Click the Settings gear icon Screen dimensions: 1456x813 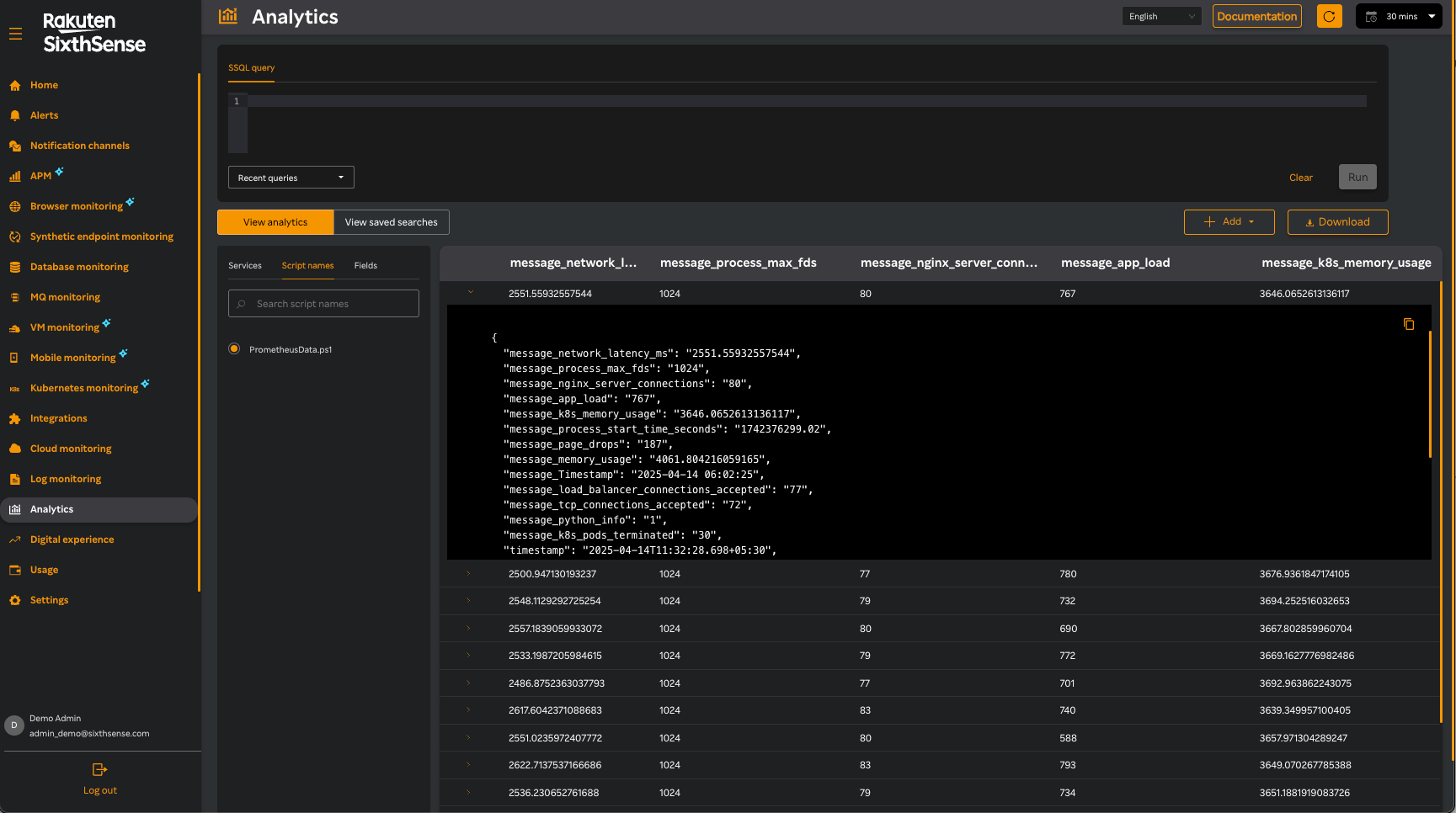coord(15,600)
